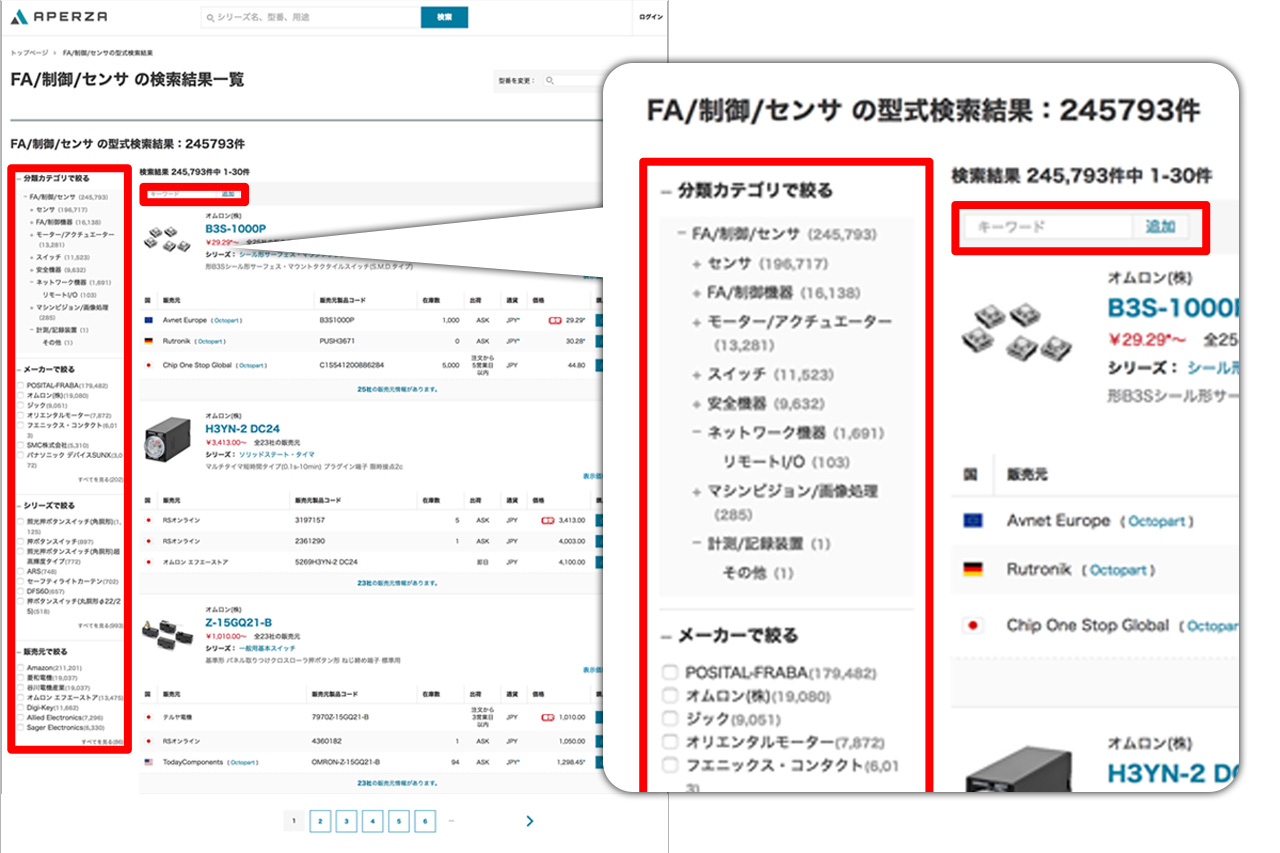
Task: Collapse the メーカーで絞る section in the enlarged view
Action: click(x=666, y=635)
